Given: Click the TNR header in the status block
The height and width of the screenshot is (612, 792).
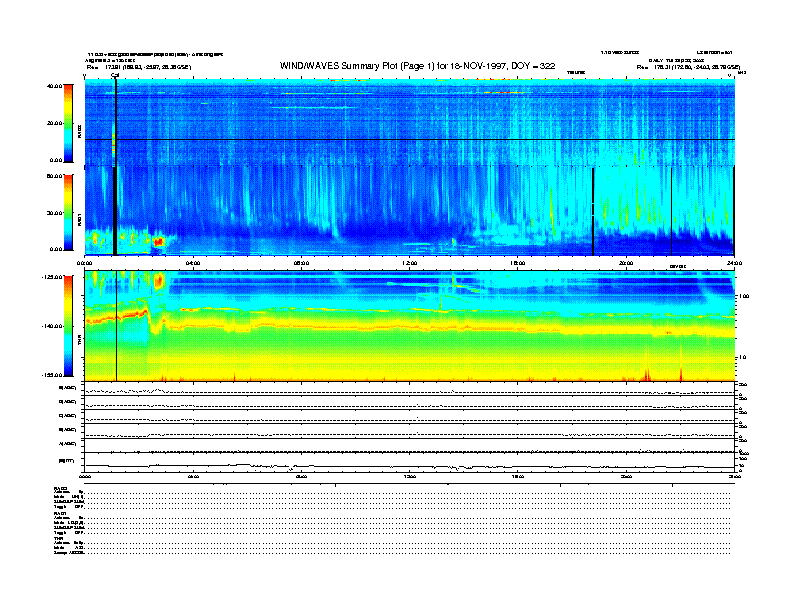Looking at the screenshot, I should (58, 538).
